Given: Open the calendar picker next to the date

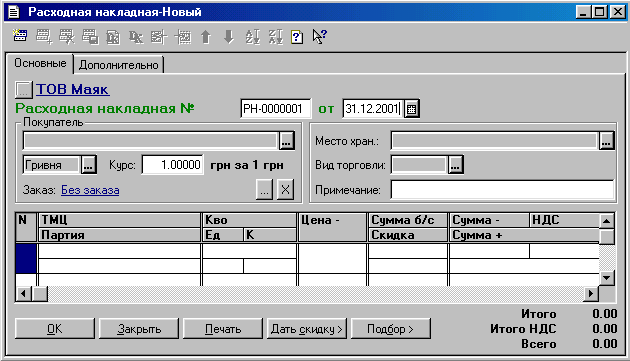Looking at the screenshot, I should pyautogui.click(x=411, y=109).
